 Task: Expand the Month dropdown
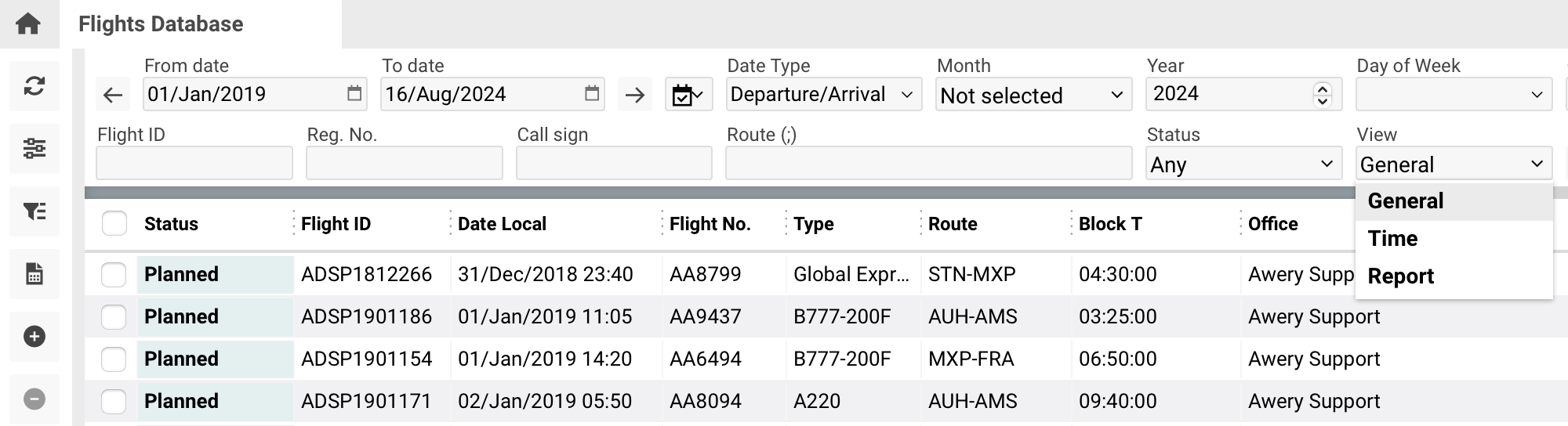coord(1033,96)
